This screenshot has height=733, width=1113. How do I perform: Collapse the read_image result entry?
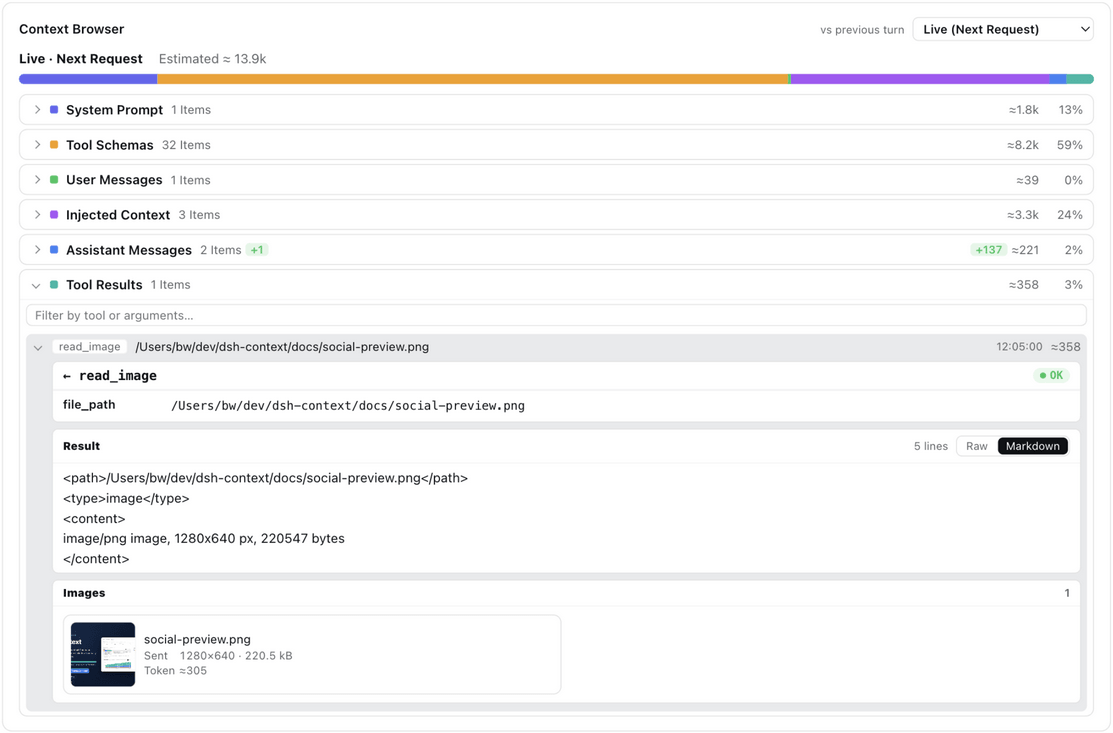(x=38, y=348)
